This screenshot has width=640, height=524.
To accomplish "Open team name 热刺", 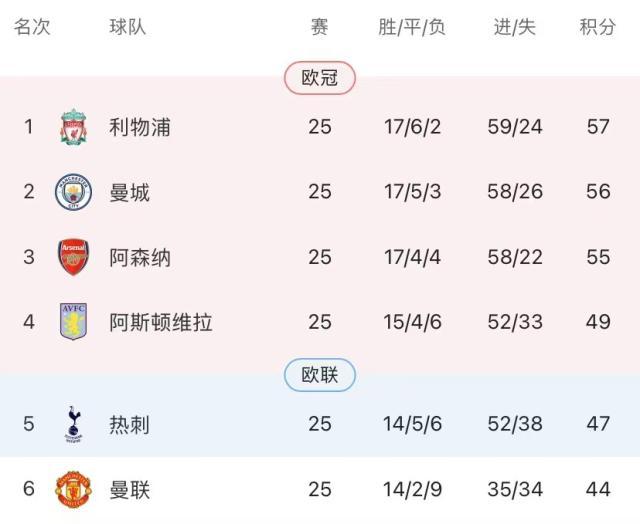I will click(130, 424).
